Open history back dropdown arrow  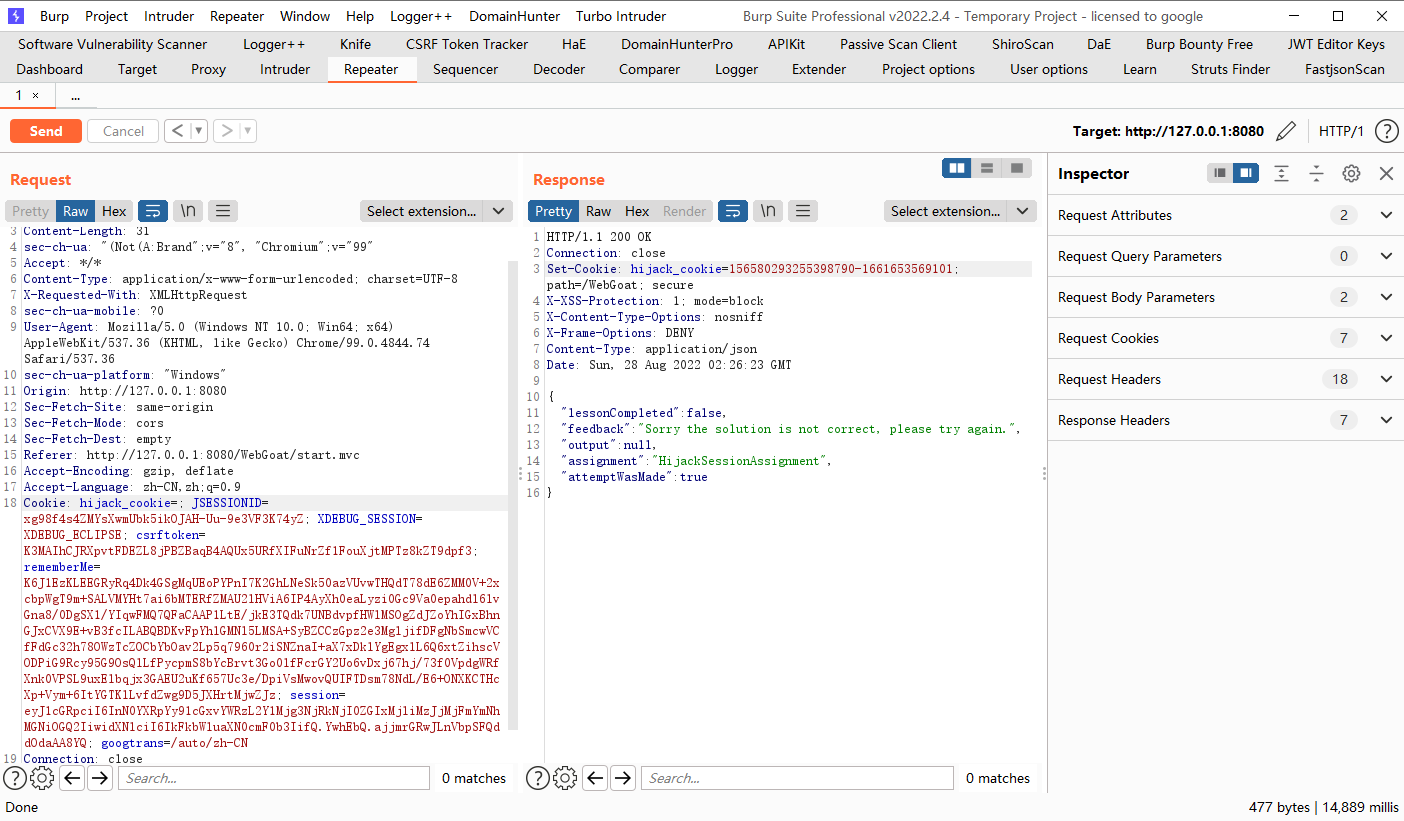[198, 131]
